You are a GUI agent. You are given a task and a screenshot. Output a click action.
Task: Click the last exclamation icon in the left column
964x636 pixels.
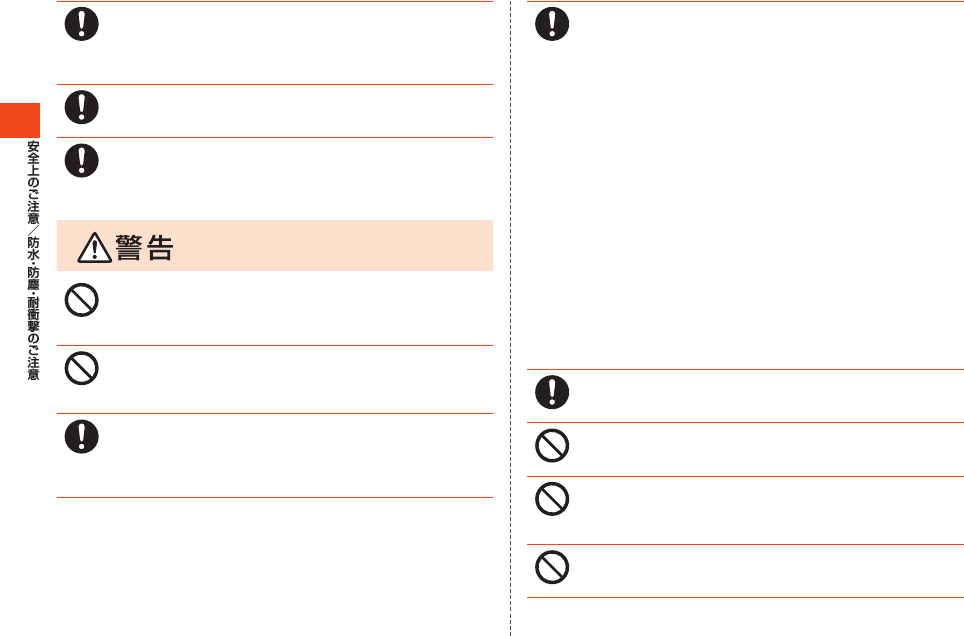point(82,437)
